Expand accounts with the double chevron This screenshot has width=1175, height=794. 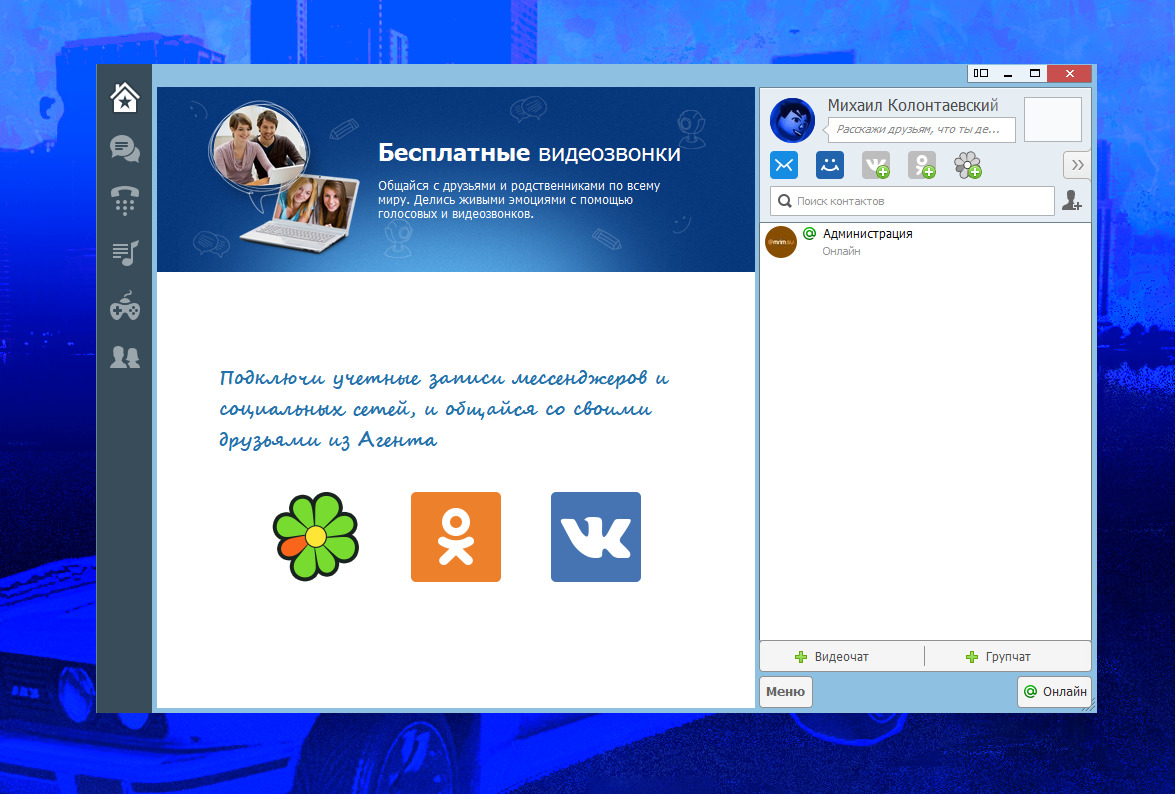click(x=1077, y=165)
